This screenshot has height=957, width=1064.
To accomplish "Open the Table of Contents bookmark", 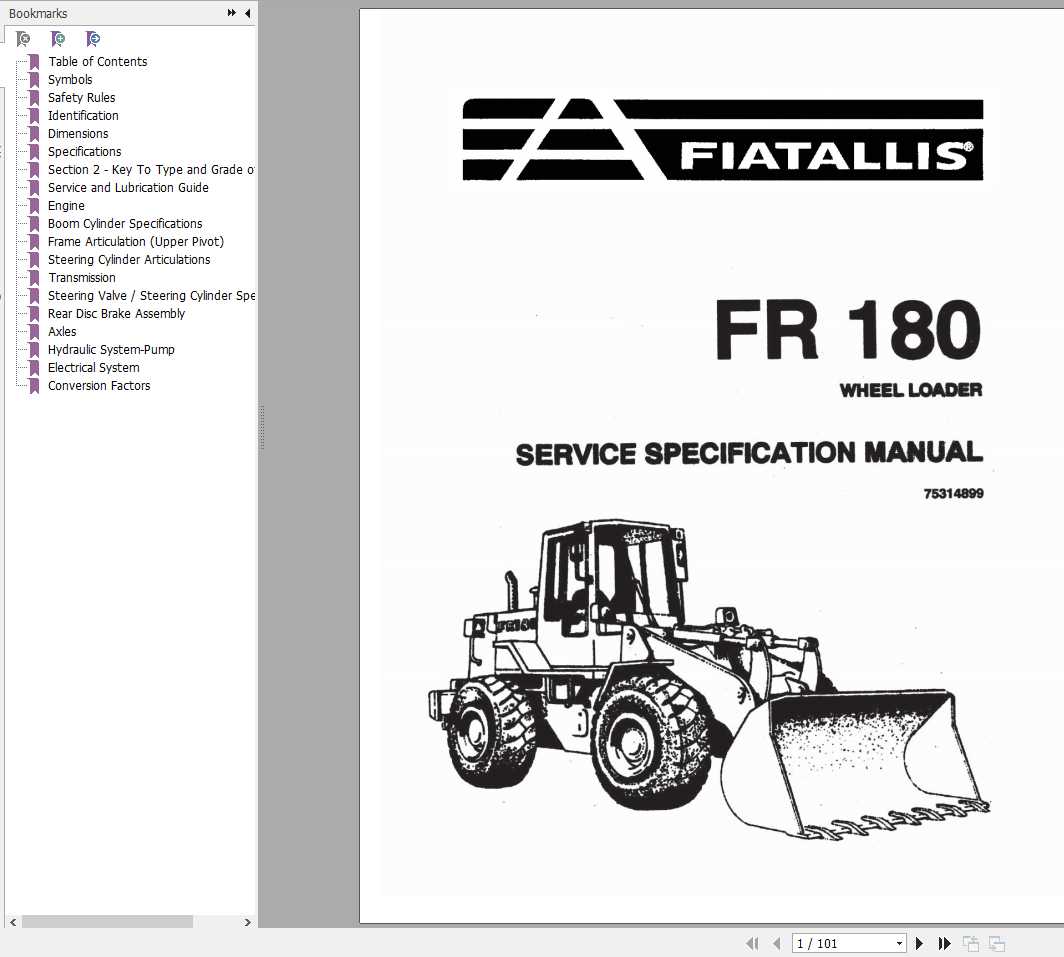I will [x=97, y=61].
